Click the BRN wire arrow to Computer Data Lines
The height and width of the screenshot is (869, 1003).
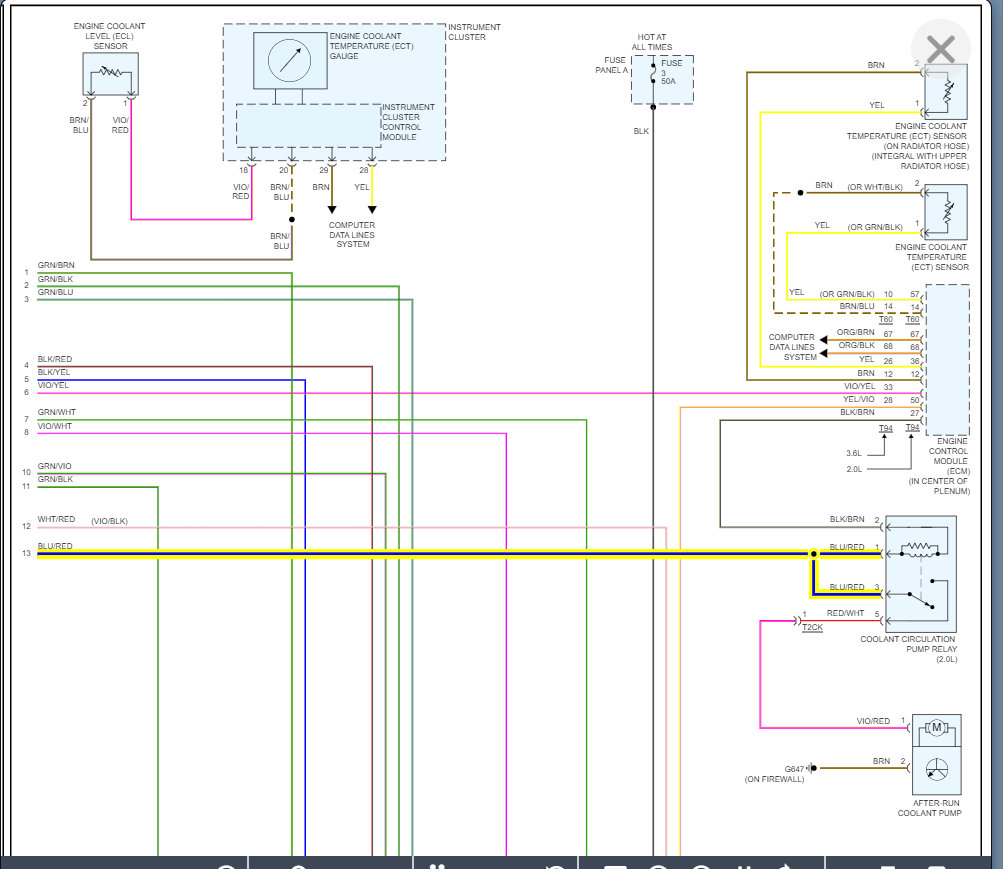332,209
